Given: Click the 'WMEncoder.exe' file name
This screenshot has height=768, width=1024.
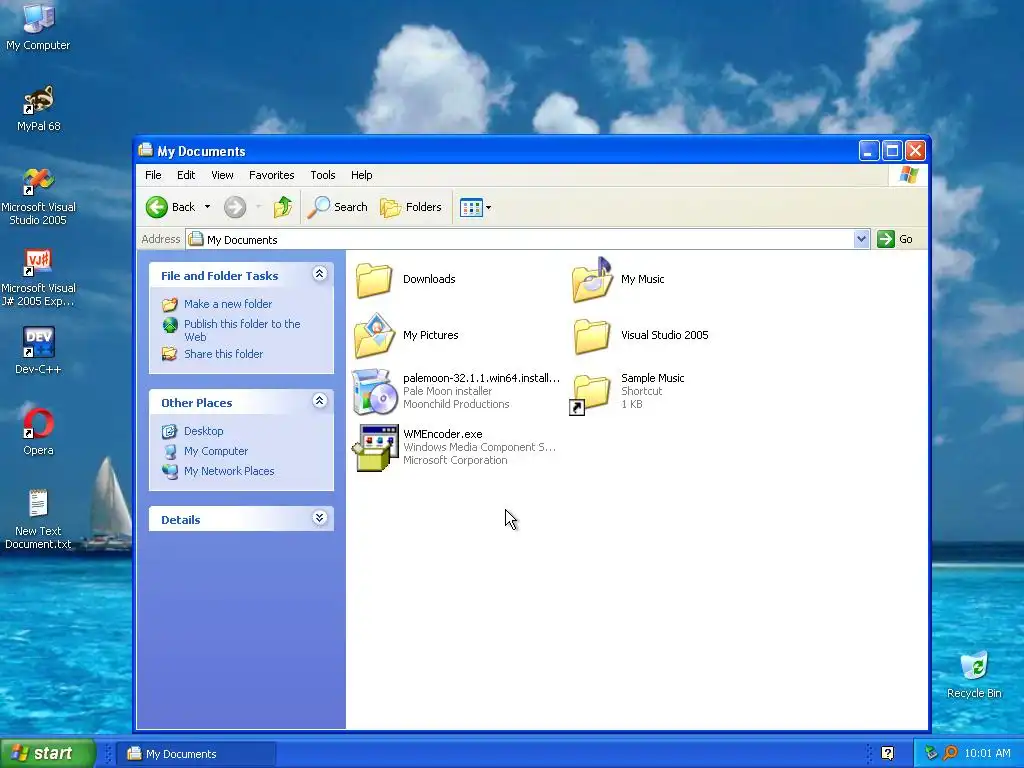Looking at the screenshot, I should 443,434.
